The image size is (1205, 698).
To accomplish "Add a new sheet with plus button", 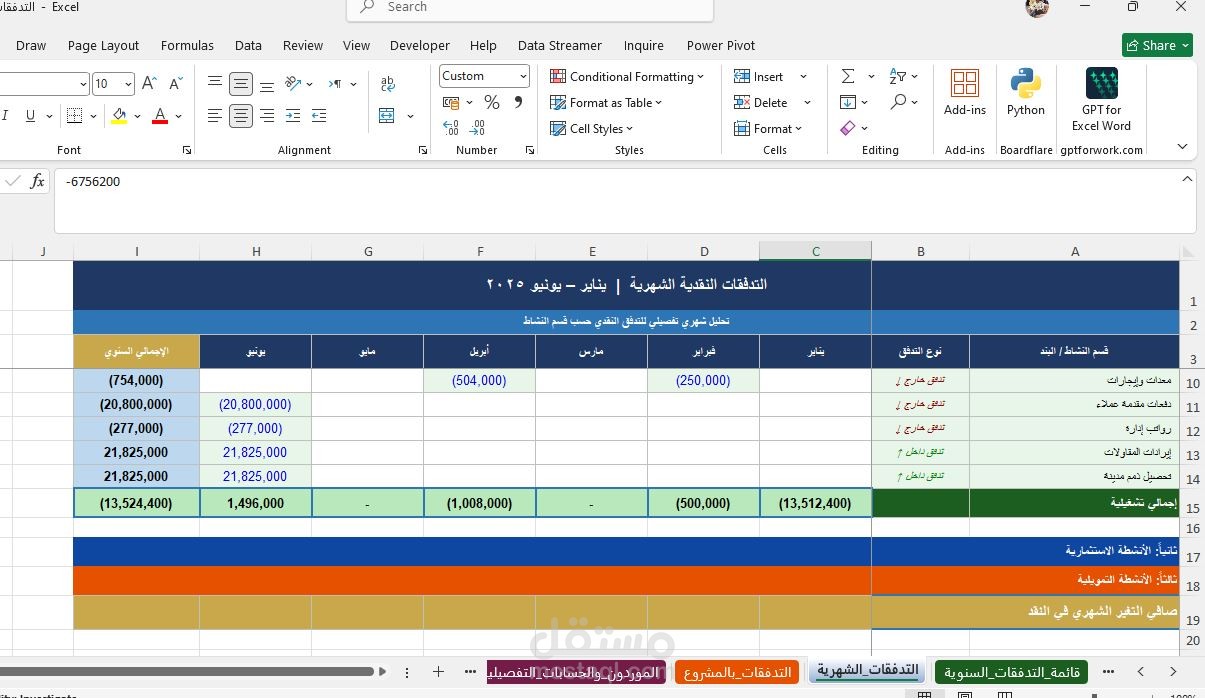I will click(x=438, y=672).
